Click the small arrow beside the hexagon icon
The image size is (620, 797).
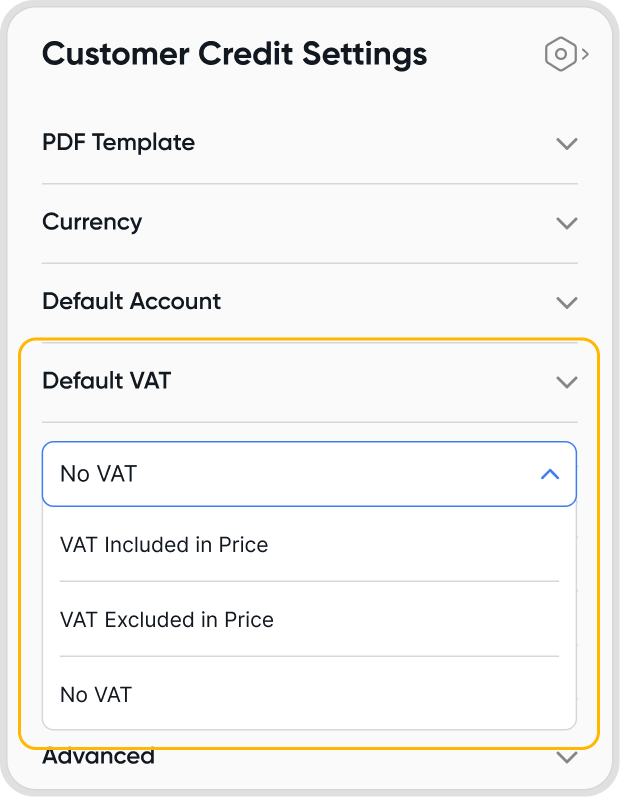coord(585,54)
